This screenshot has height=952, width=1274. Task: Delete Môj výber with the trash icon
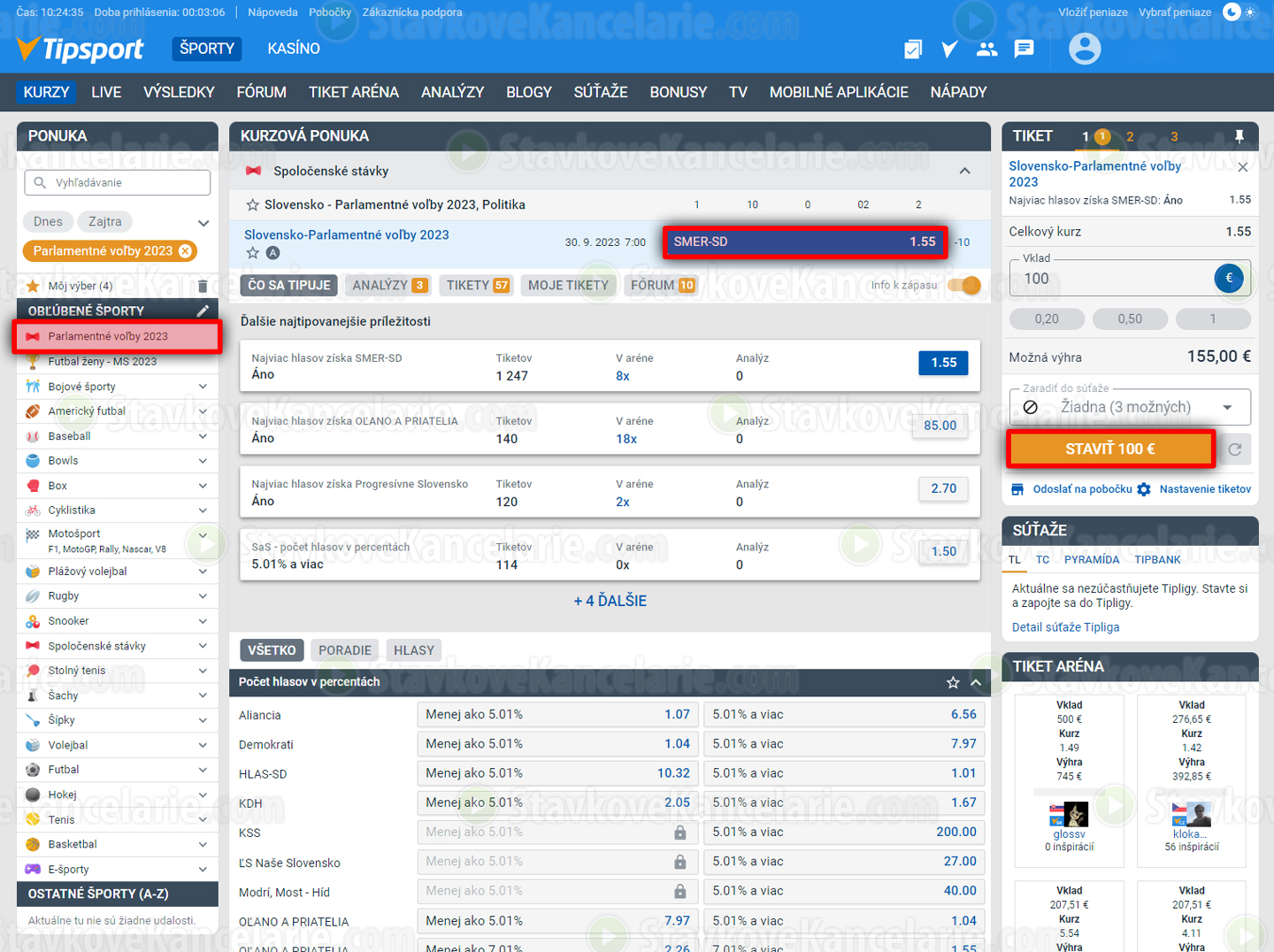tap(203, 286)
